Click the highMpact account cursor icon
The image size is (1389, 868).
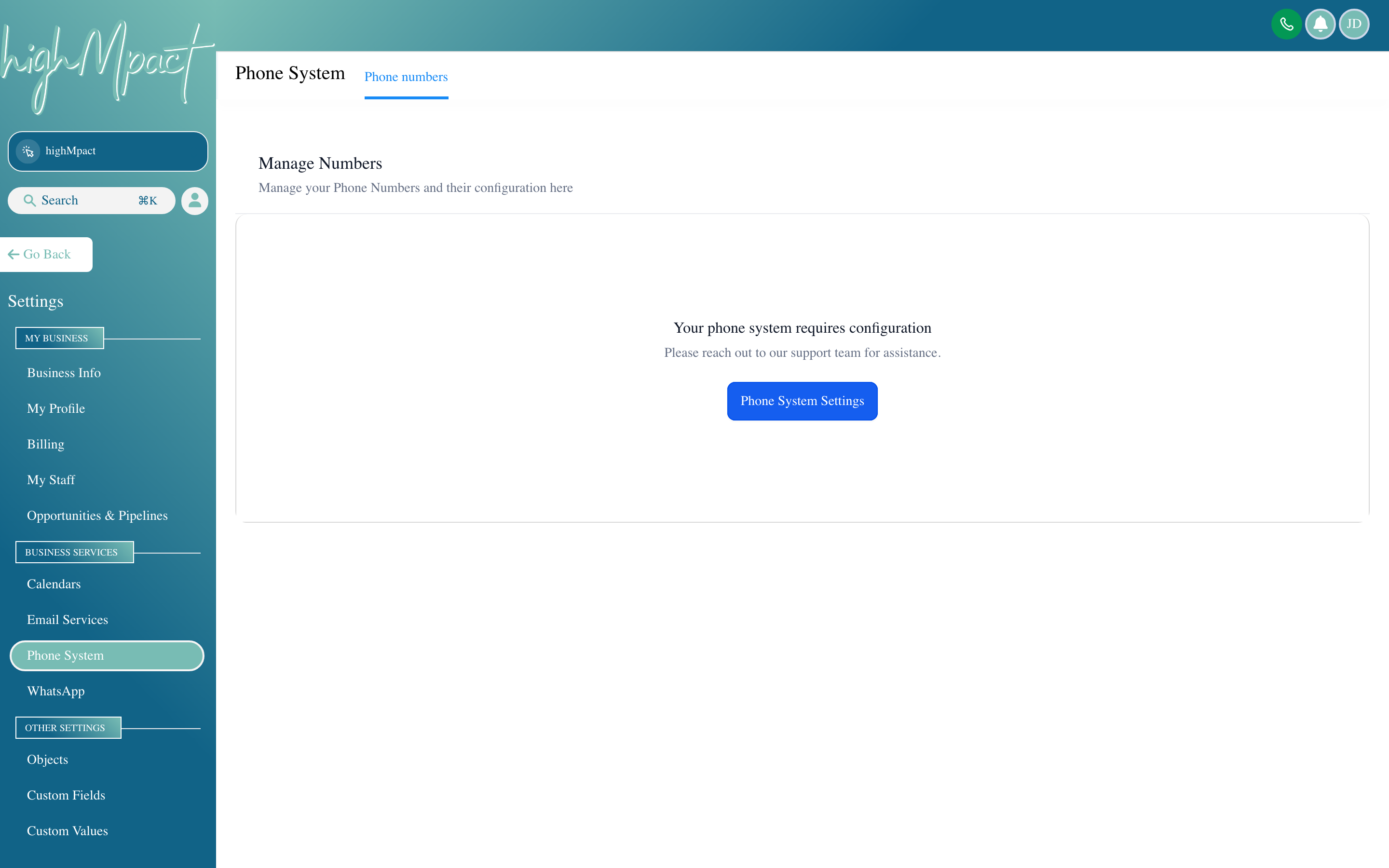point(28,151)
